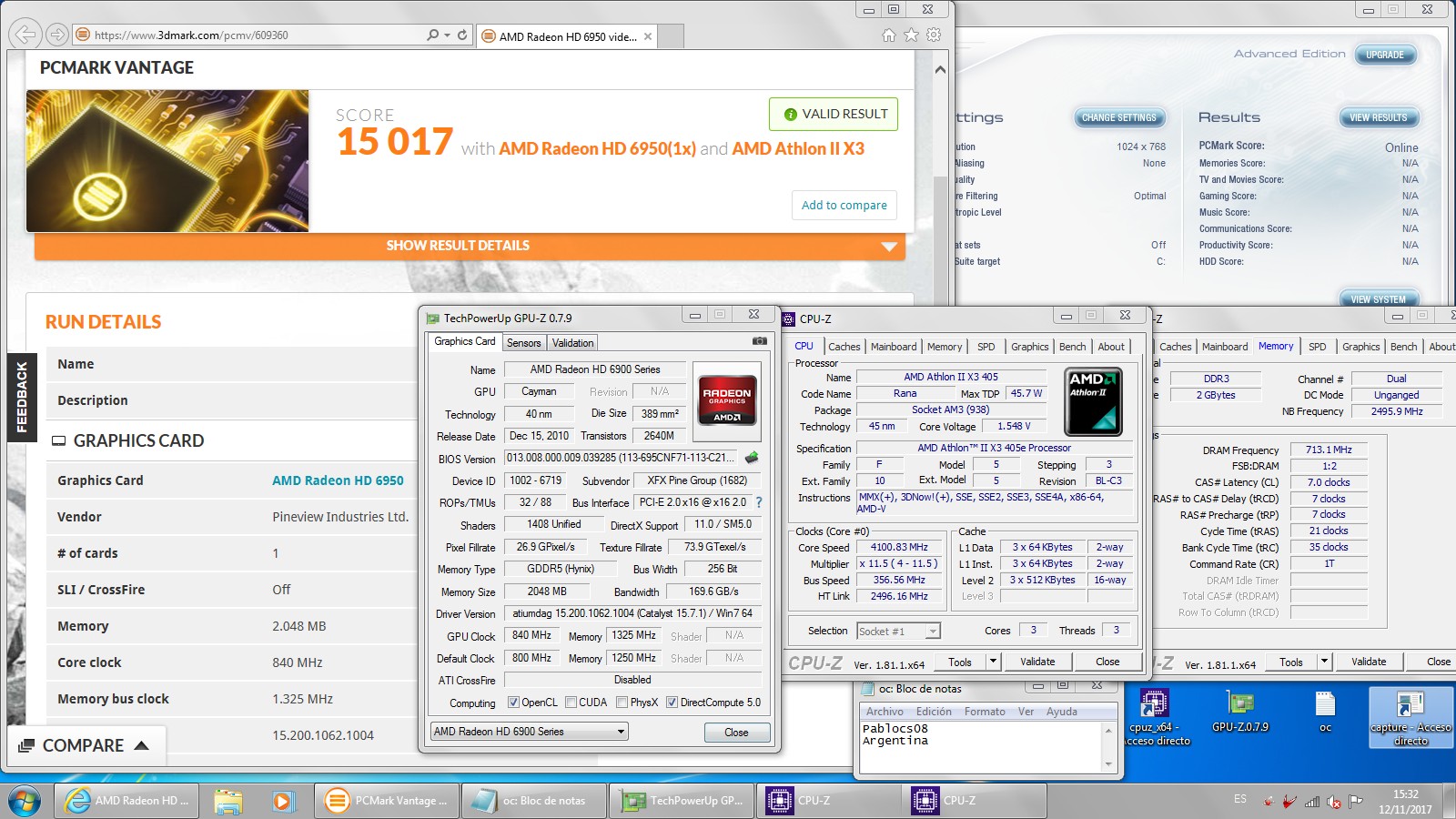The height and width of the screenshot is (819, 1456).
Task: Expand the Compare panel
Action: tap(86, 745)
